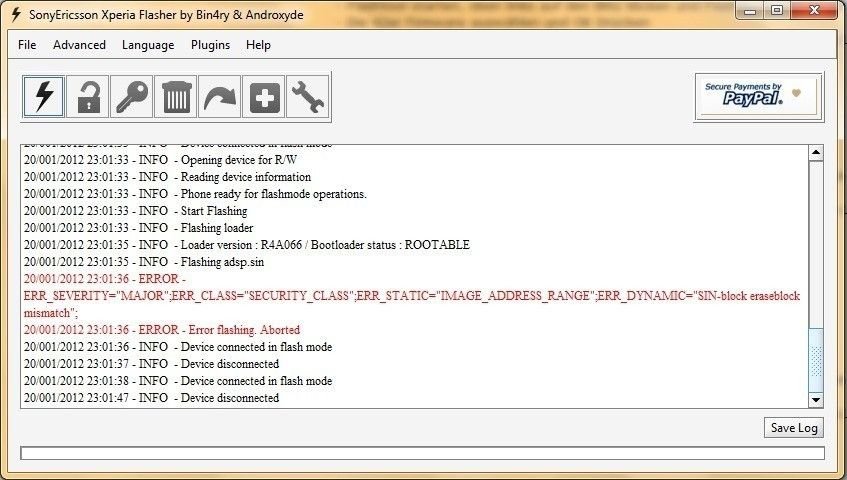Select the 'Opening device for R/W' log line
Screen dimensions: 847x480
click(160, 160)
